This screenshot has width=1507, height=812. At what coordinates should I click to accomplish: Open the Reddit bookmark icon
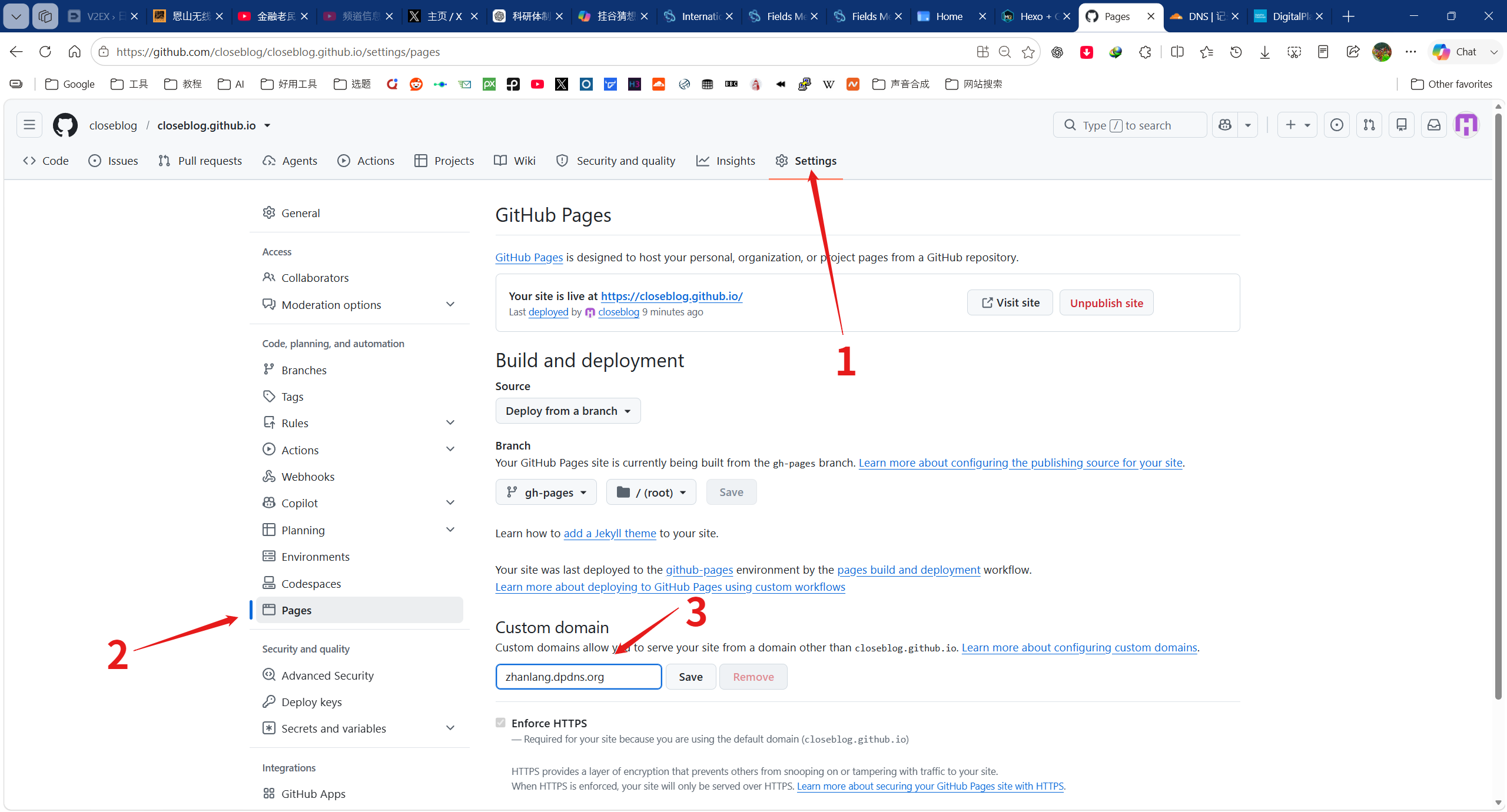click(x=416, y=84)
